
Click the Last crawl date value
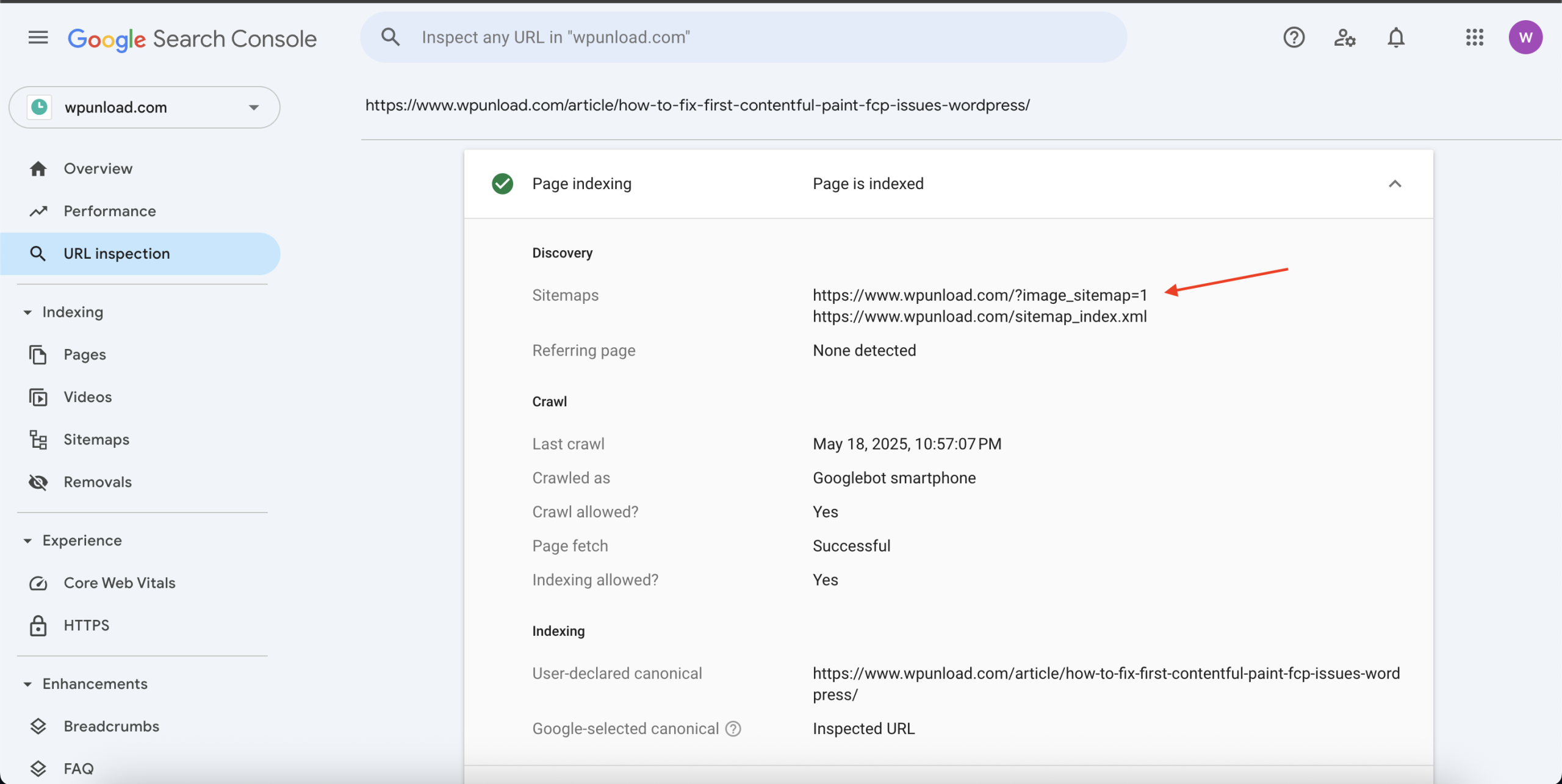pyautogui.click(x=907, y=444)
